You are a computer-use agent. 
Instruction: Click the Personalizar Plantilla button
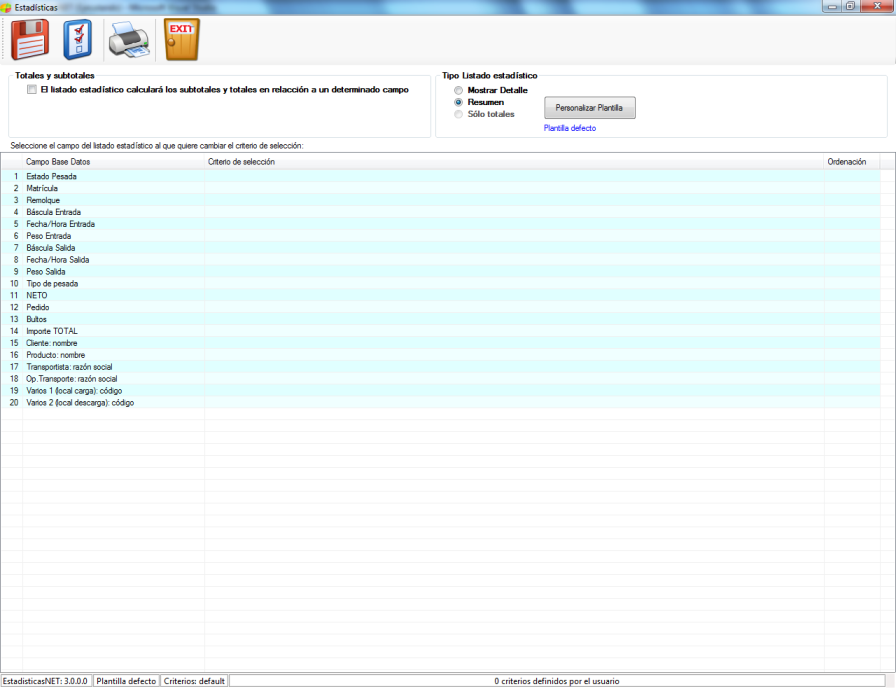tap(589, 107)
